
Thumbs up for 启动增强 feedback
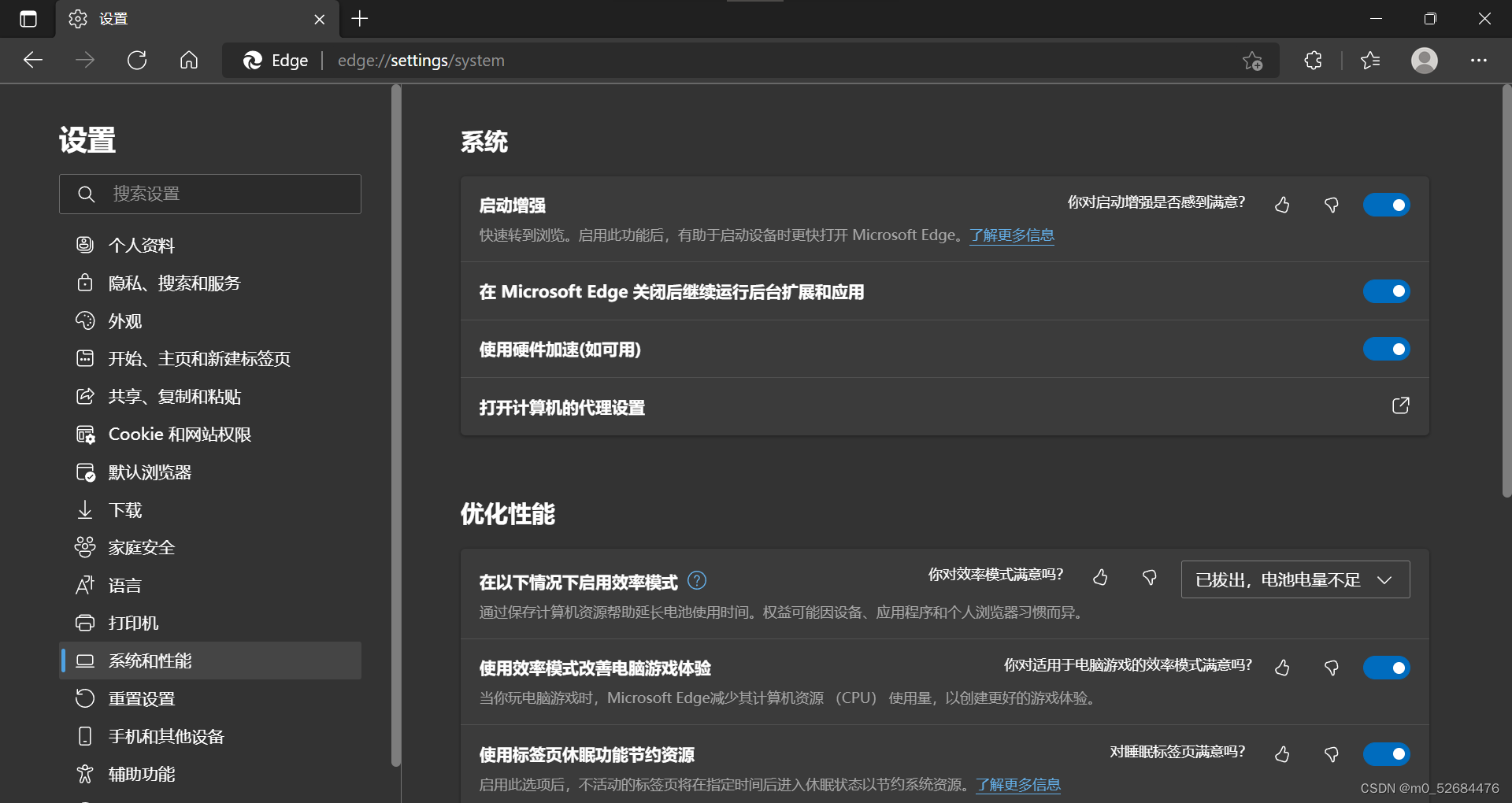(1282, 205)
